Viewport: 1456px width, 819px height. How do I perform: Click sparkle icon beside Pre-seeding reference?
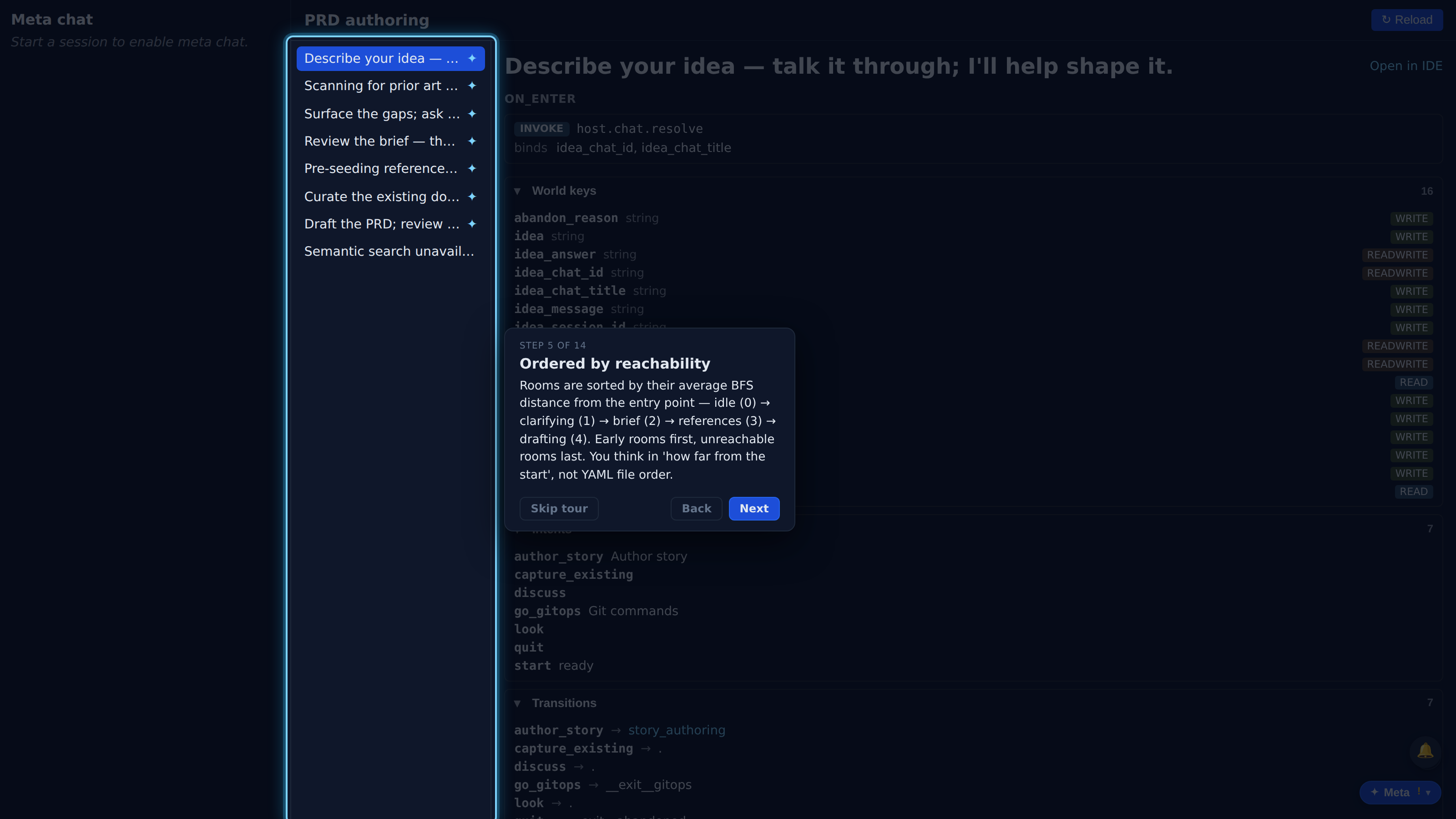point(472,168)
